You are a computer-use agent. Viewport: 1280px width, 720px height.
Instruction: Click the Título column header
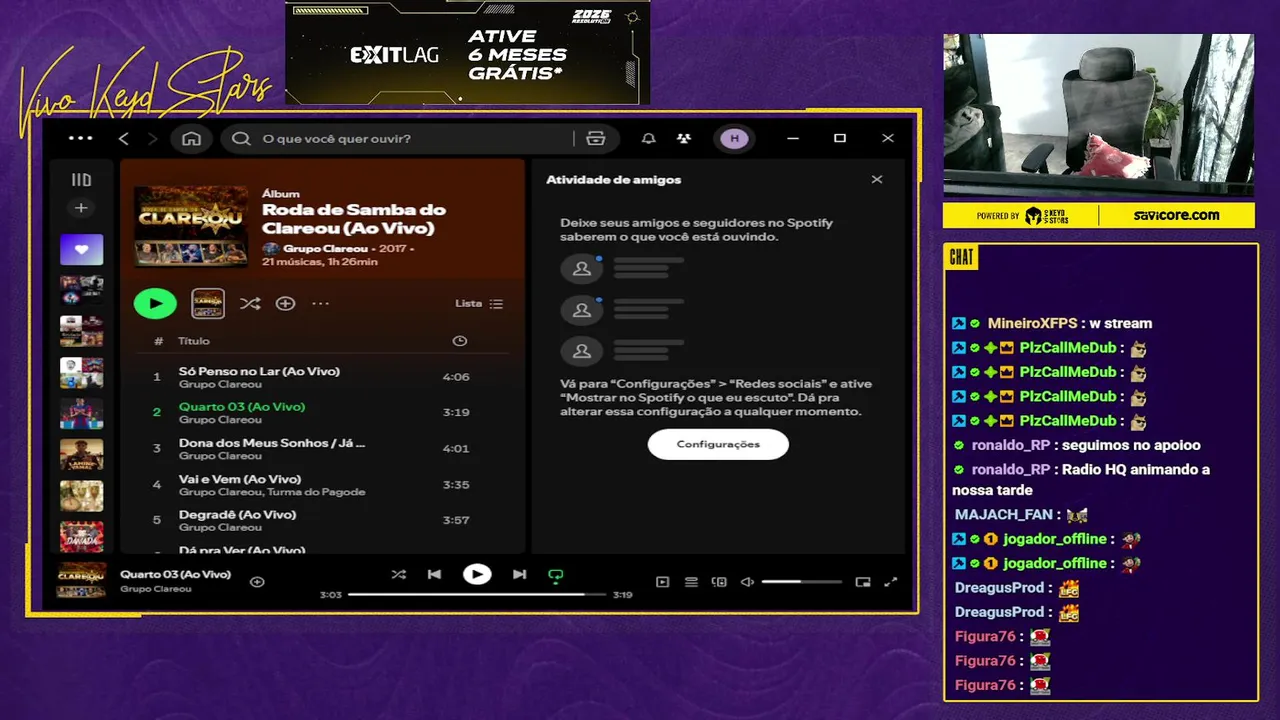point(194,341)
